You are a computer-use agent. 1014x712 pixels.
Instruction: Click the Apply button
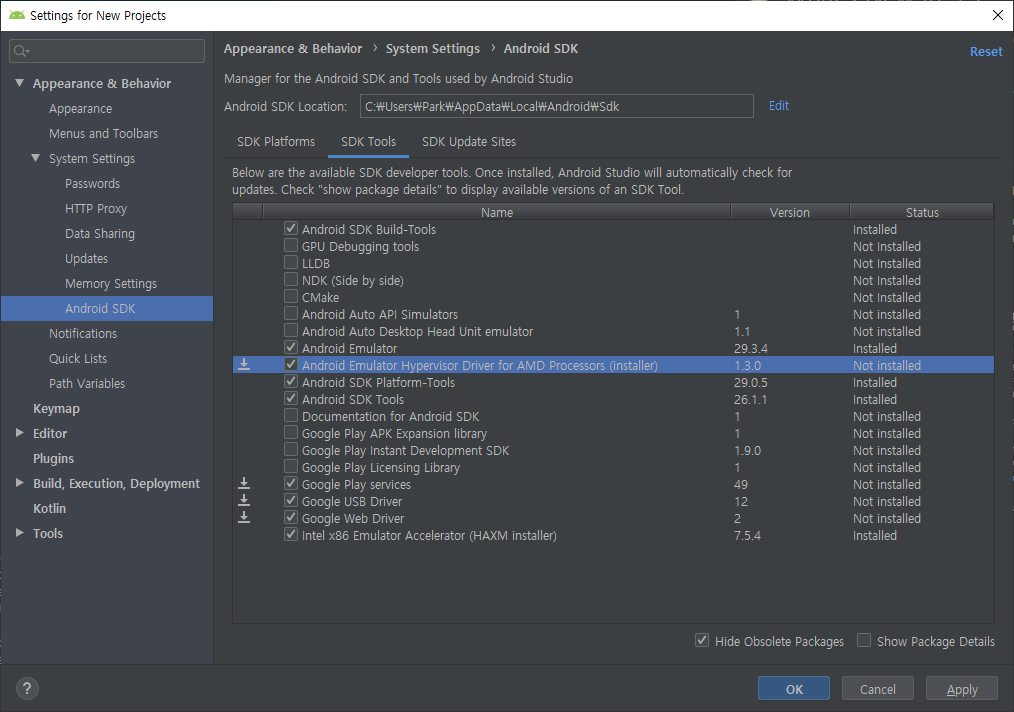962,689
